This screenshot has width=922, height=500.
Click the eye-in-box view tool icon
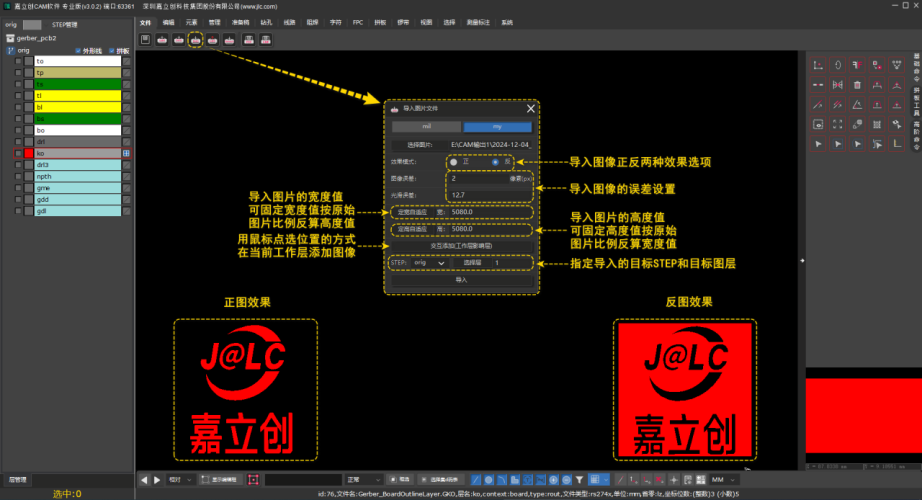(x=818, y=124)
